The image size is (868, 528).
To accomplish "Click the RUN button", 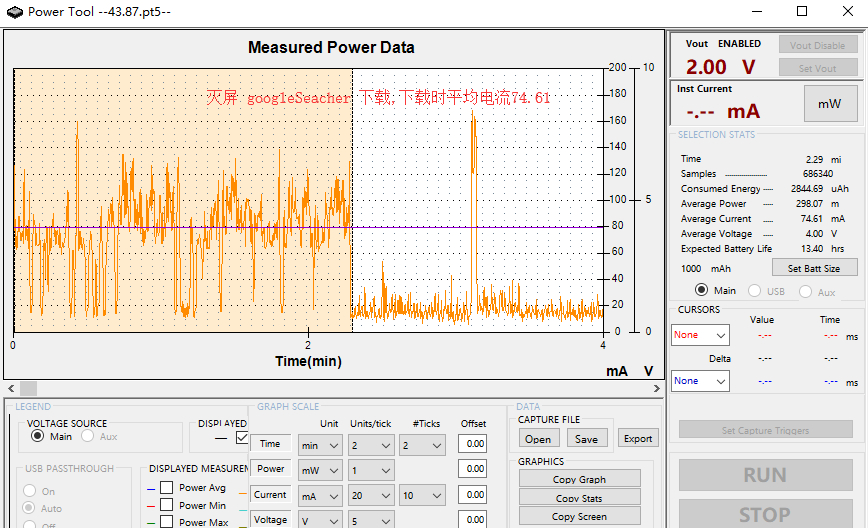I will click(766, 475).
